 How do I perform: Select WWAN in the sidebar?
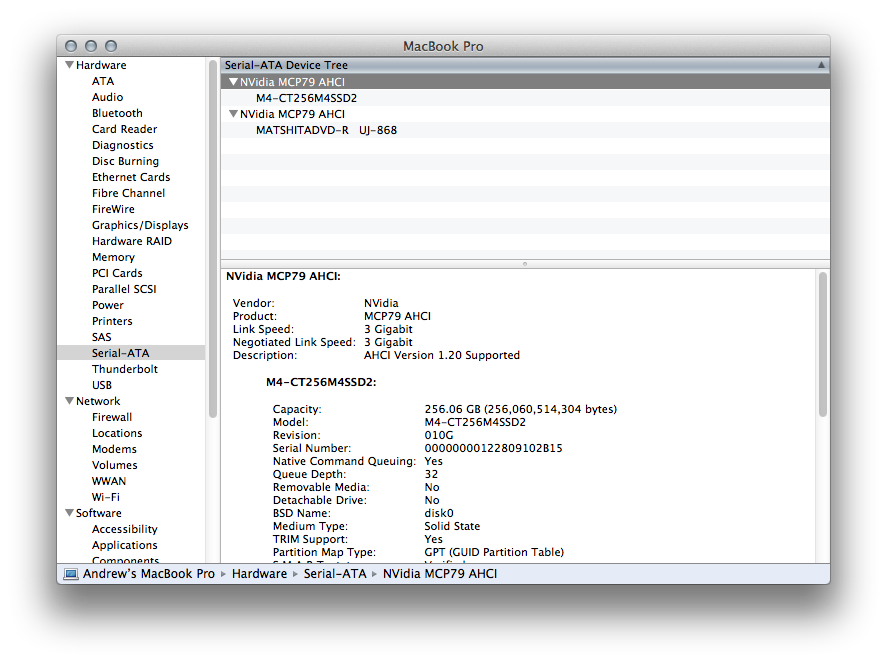tap(109, 481)
